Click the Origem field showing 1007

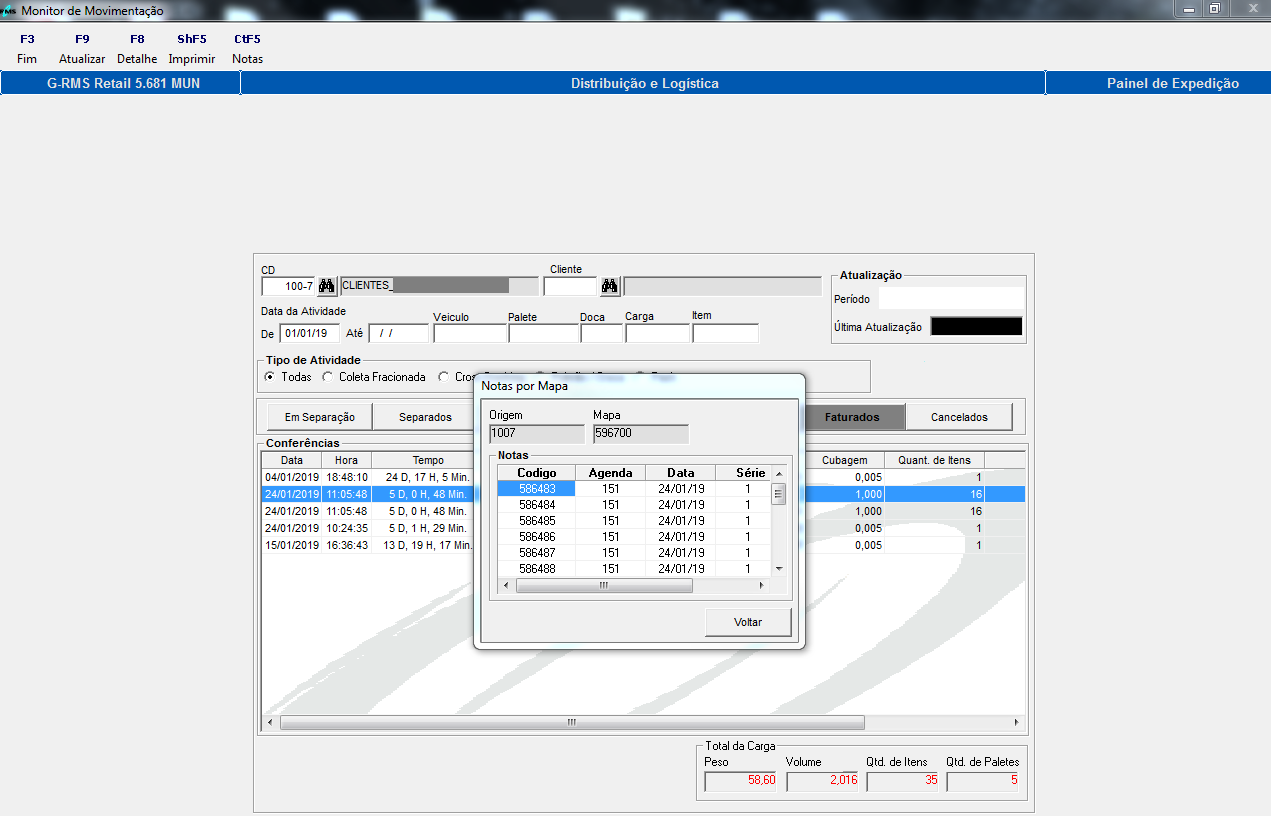click(537, 434)
